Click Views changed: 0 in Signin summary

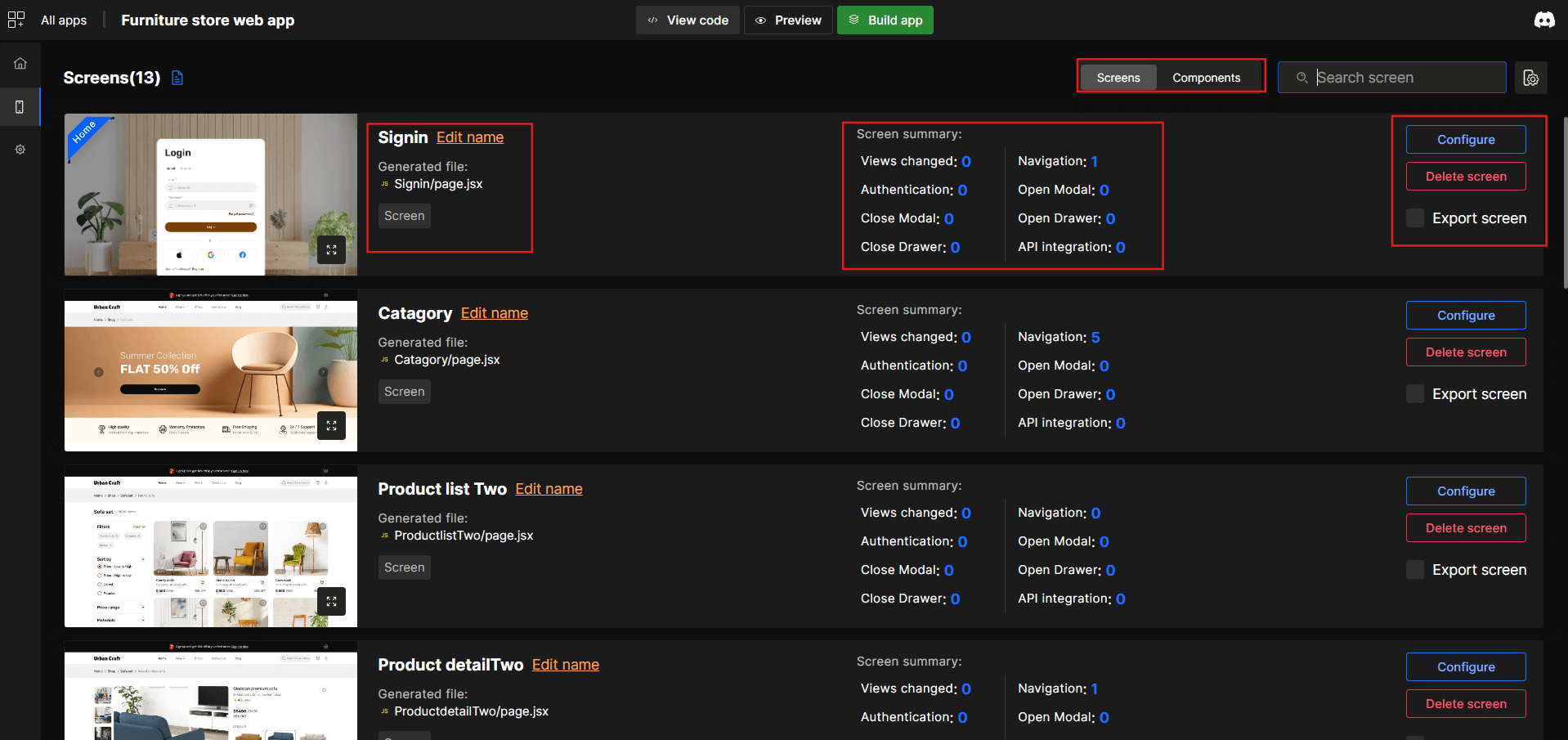916,161
